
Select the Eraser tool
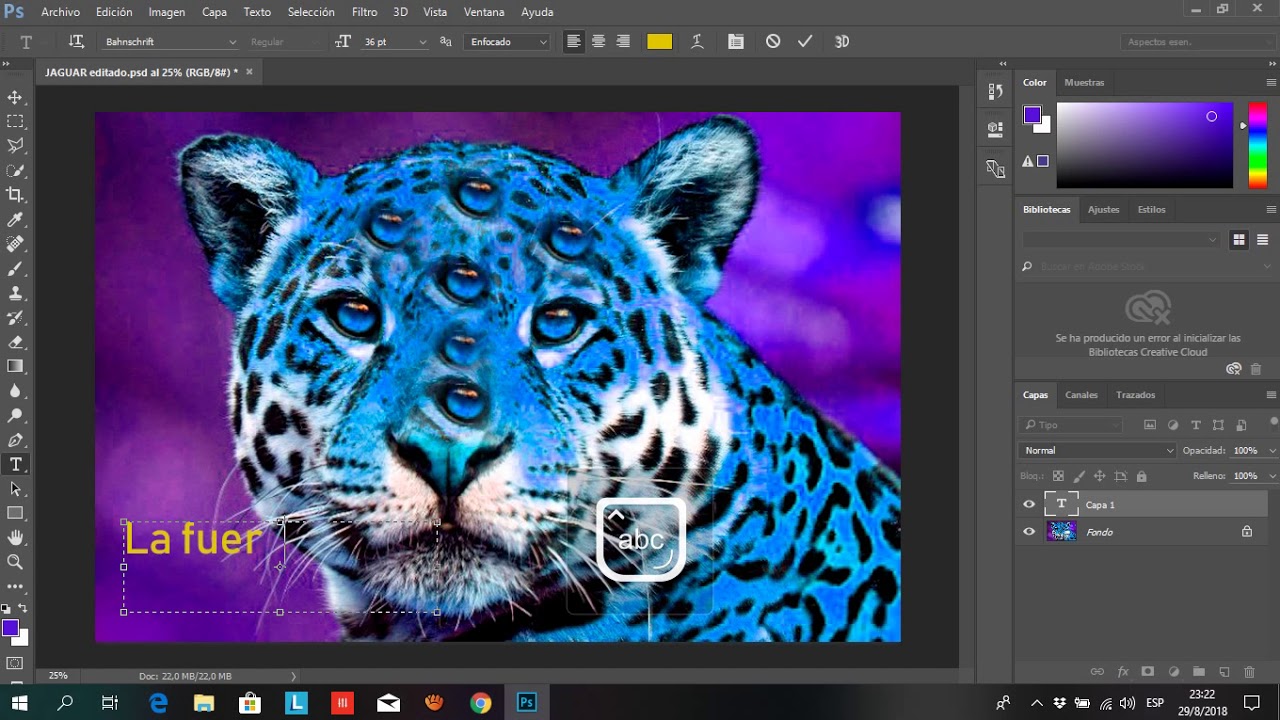pyautogui.click(x=15, y=342)
